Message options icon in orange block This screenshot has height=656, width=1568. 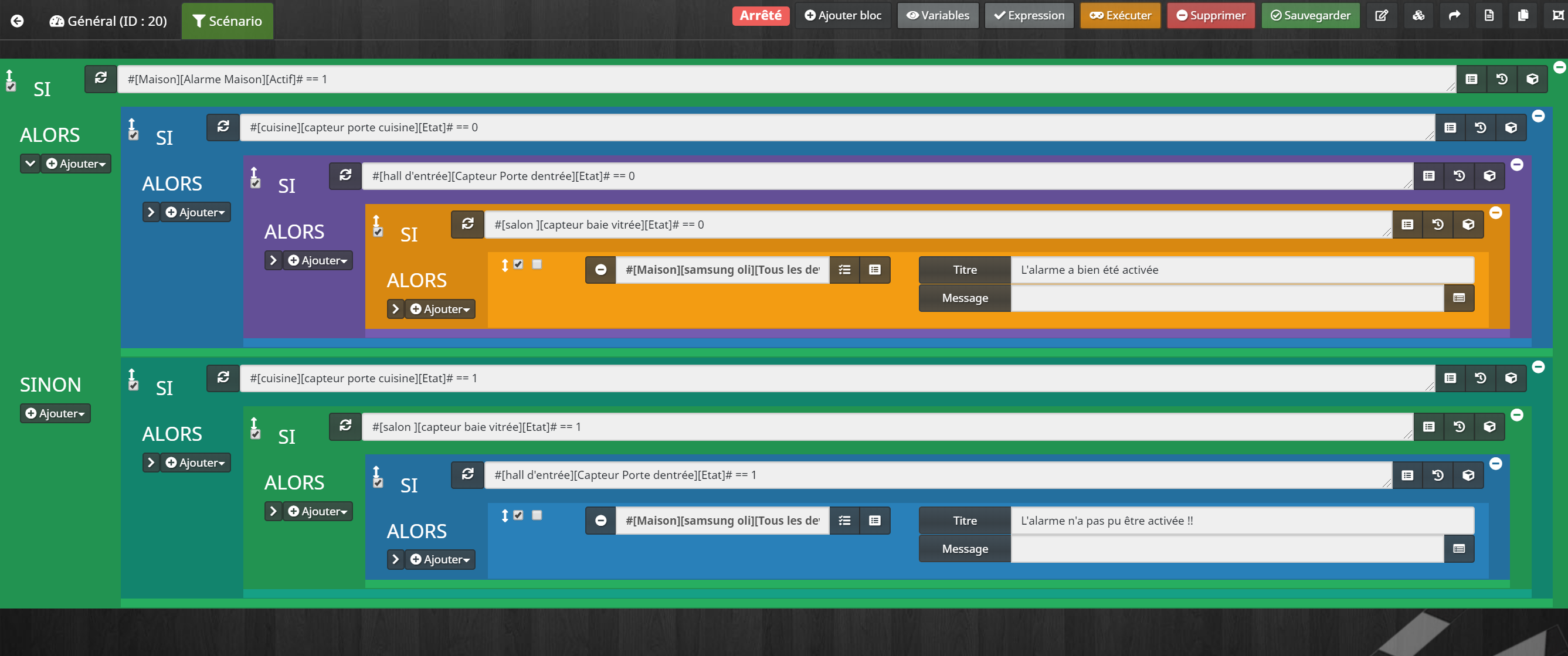[x=1459, y=298]
